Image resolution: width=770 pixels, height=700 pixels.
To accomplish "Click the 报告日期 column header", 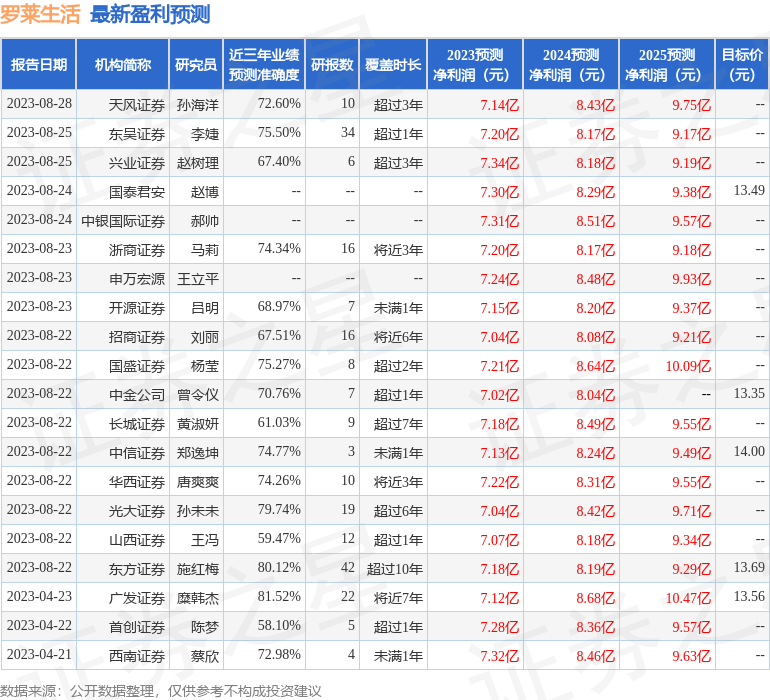I will coord(39,64).
